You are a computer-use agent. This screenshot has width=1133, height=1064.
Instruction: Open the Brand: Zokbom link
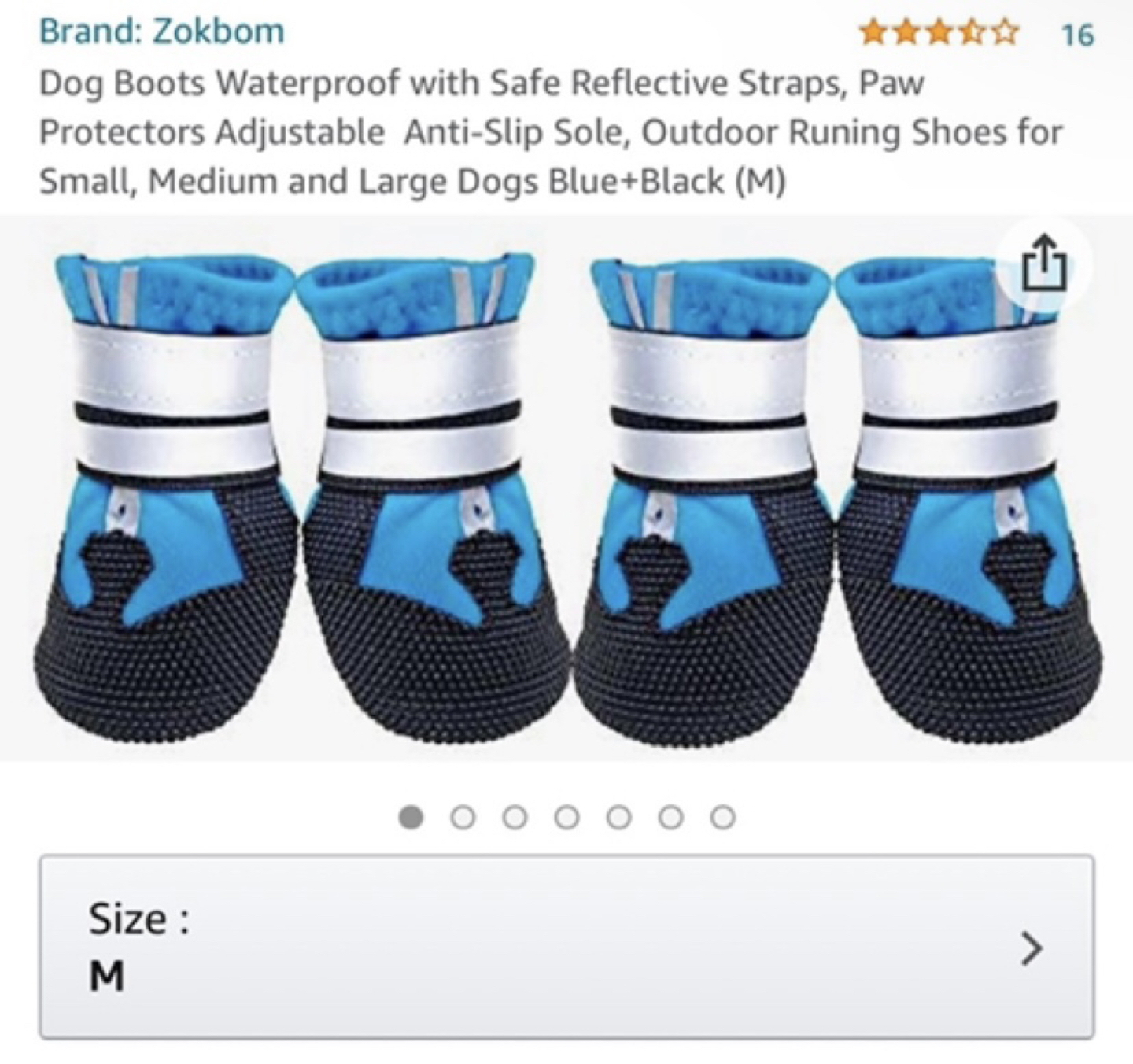coord(162,31)
